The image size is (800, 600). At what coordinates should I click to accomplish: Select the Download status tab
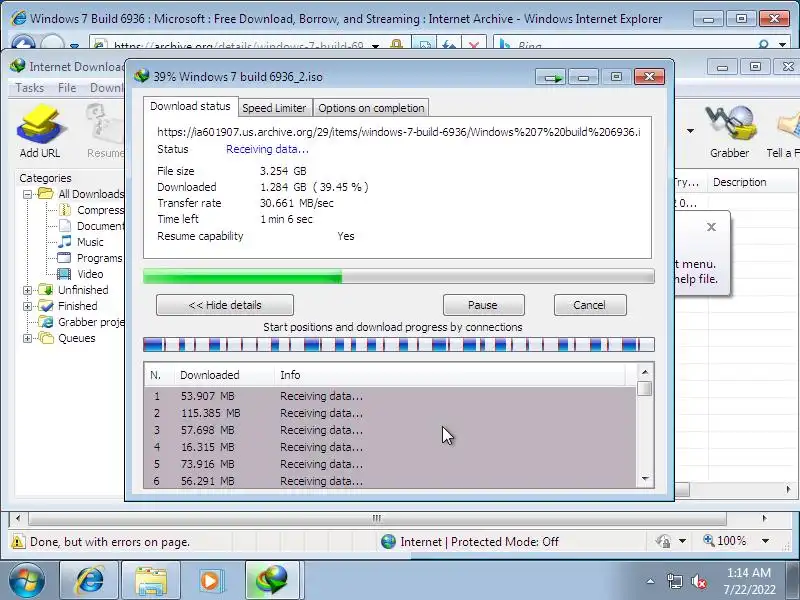(x=190, y=106)
